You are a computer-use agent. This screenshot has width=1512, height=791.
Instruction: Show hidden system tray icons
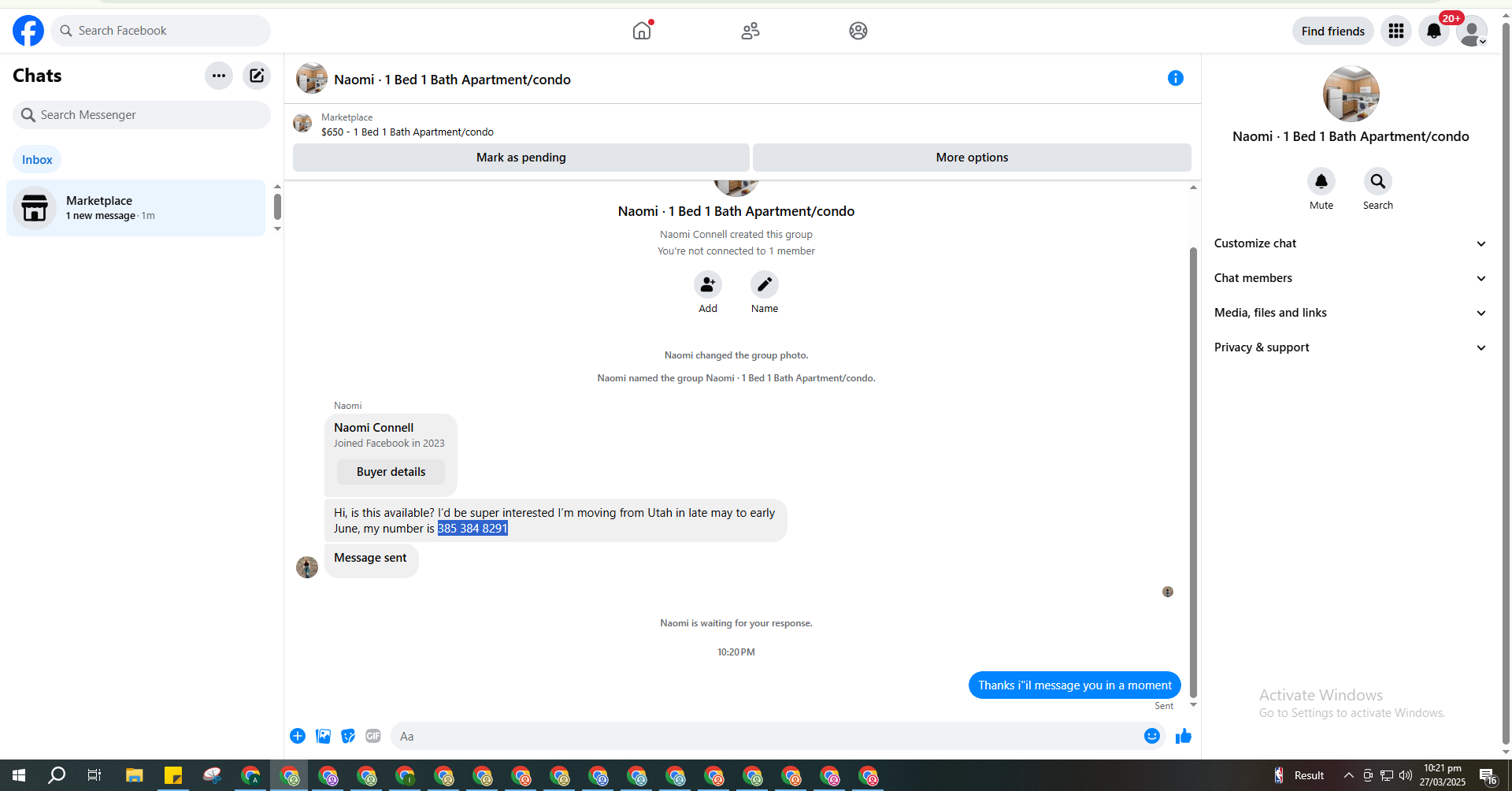(1349, 775)
